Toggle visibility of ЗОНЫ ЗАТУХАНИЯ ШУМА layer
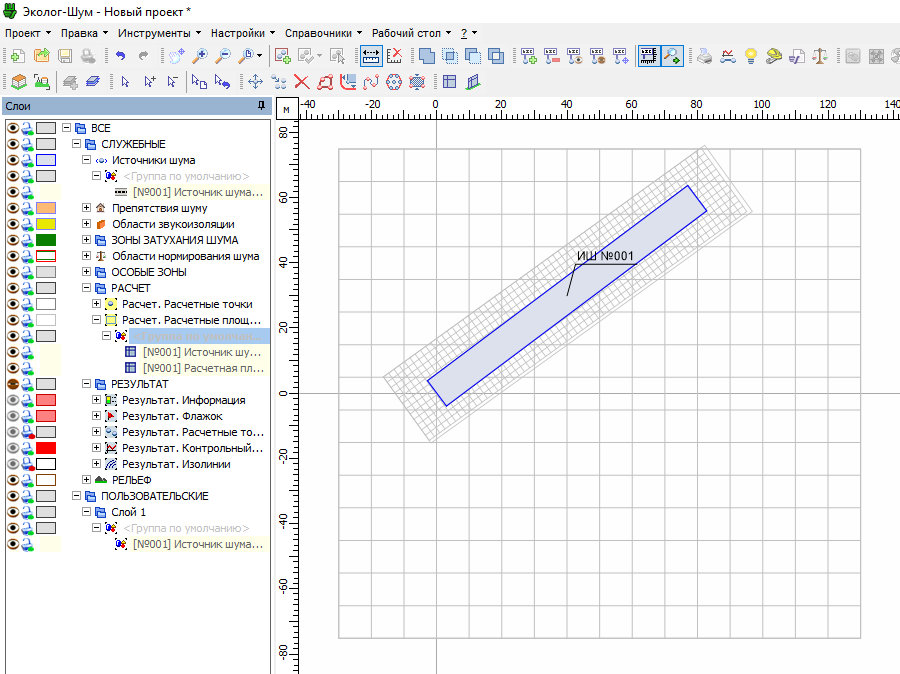Screen dimensions: 900x674 [x=13, y=240]
